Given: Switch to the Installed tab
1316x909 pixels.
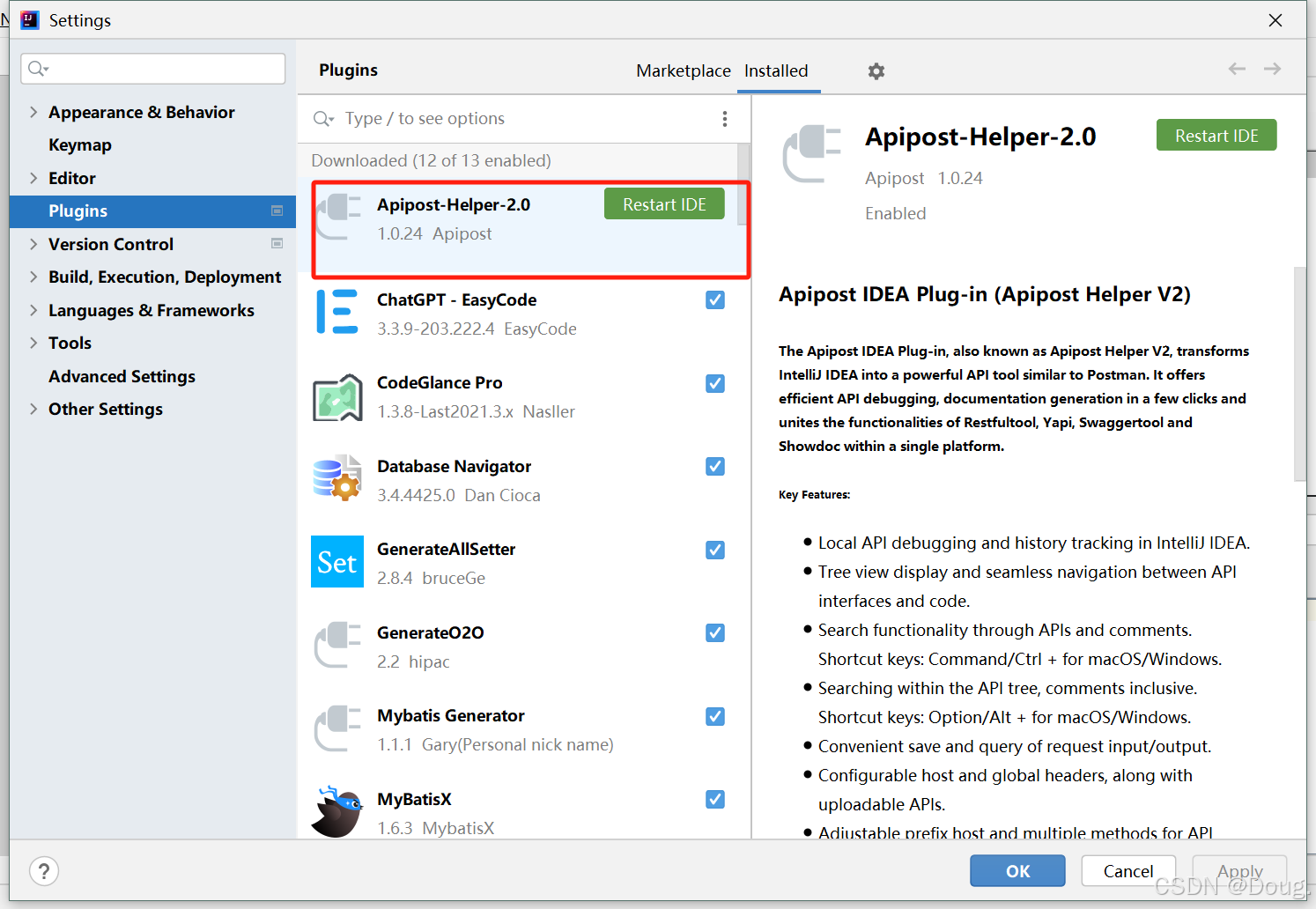Looking at the screenshot, I should tap(776, 70).
